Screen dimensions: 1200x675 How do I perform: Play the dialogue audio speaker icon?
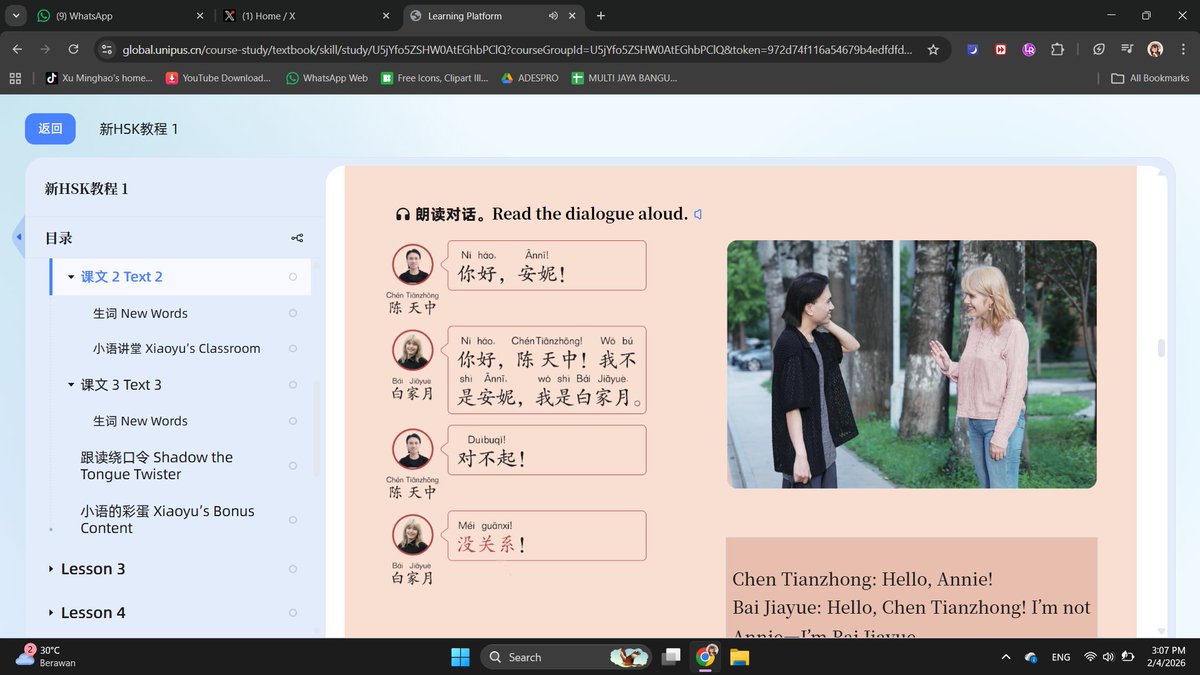click(x=698, y=214)
